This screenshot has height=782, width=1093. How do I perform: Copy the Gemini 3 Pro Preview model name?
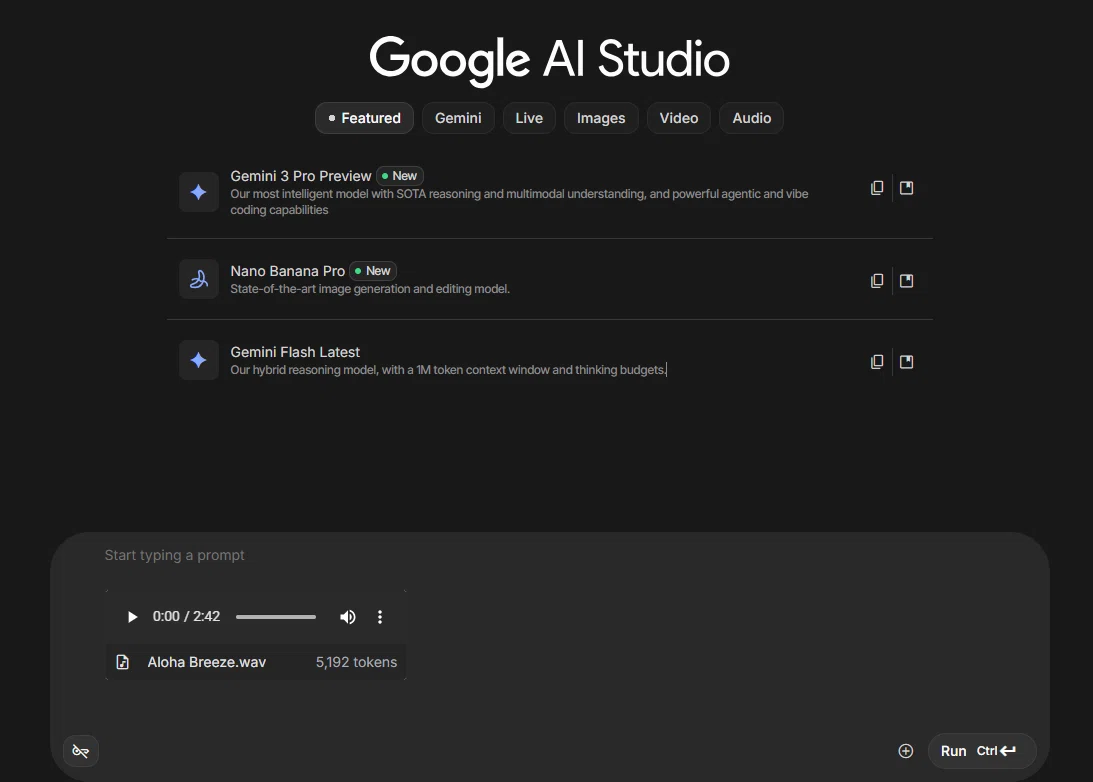pyautogui.click(x=877, y=187)
